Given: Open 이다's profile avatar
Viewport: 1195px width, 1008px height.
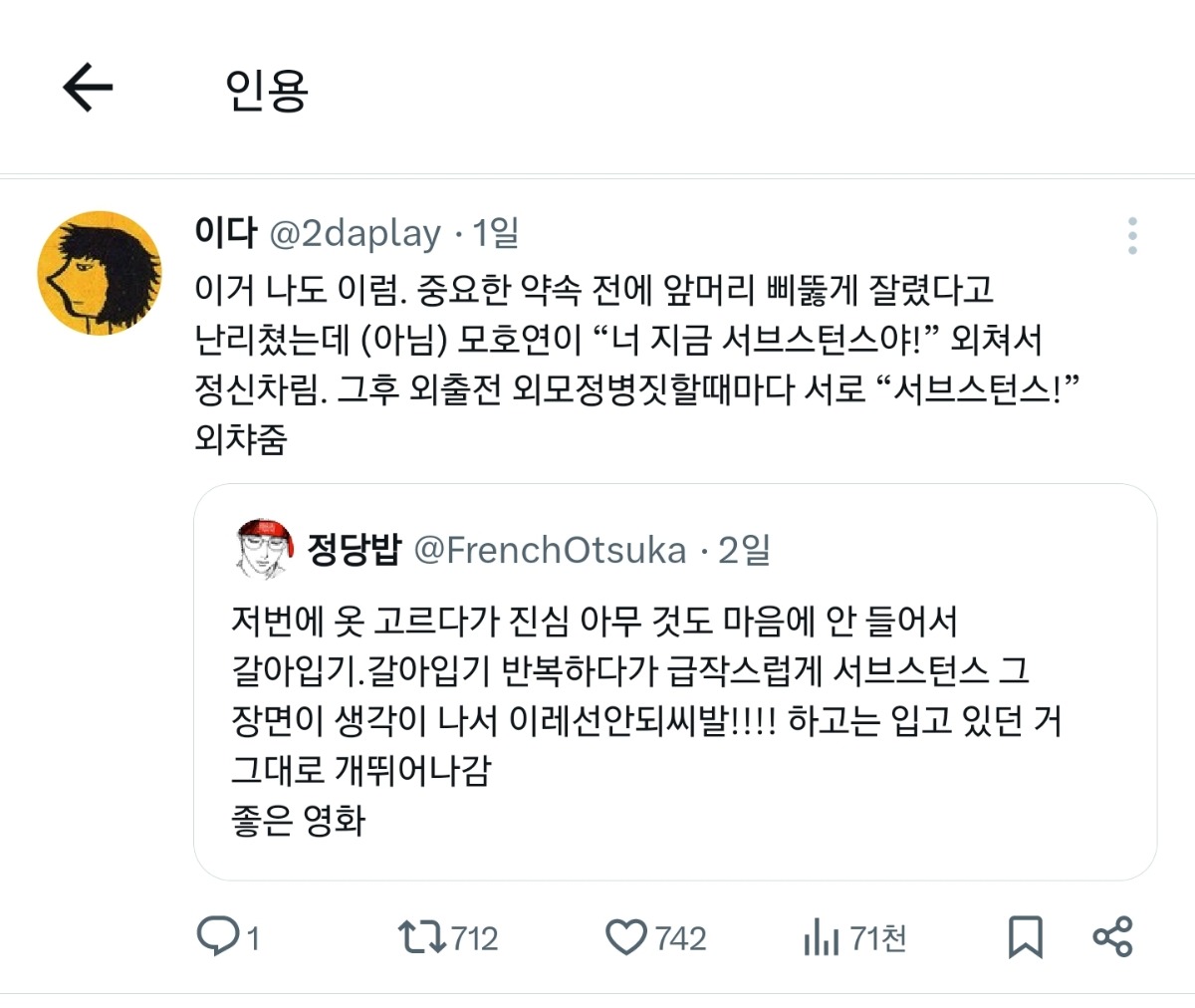Looking at the screenshot, I should click(x=100, y=273).
